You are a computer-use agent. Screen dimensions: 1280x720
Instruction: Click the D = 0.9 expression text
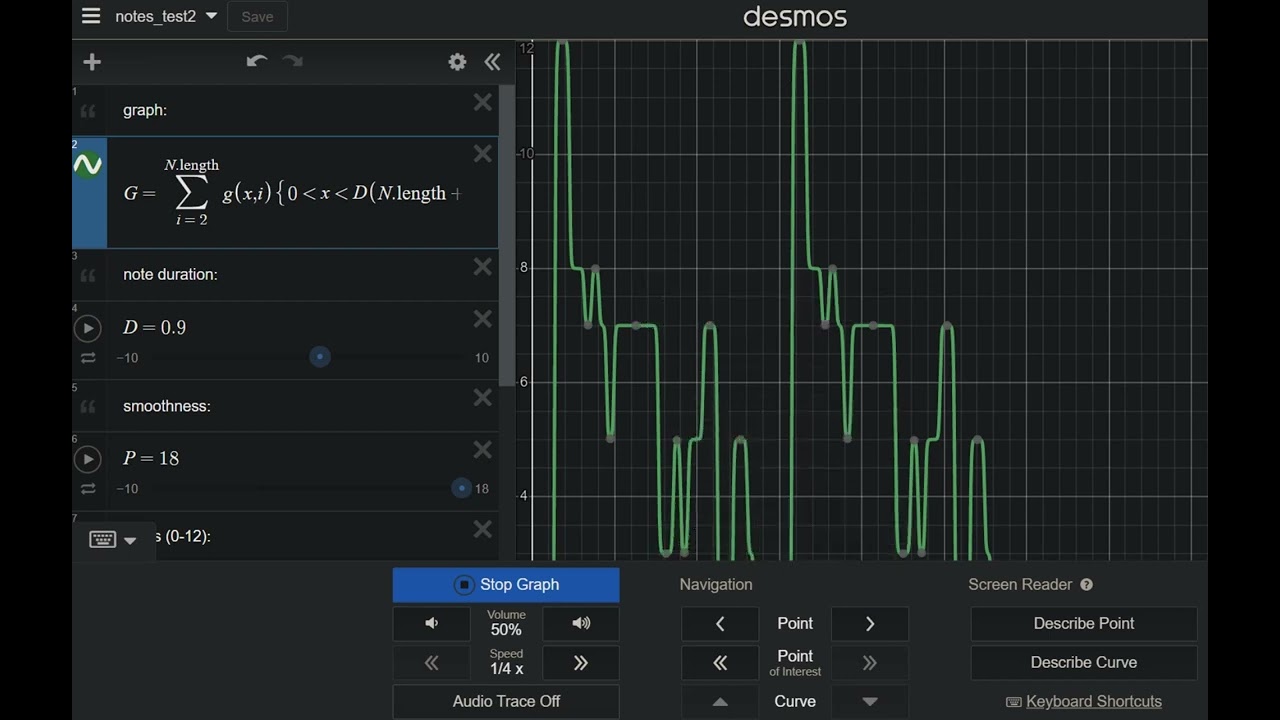click(154, 327)
